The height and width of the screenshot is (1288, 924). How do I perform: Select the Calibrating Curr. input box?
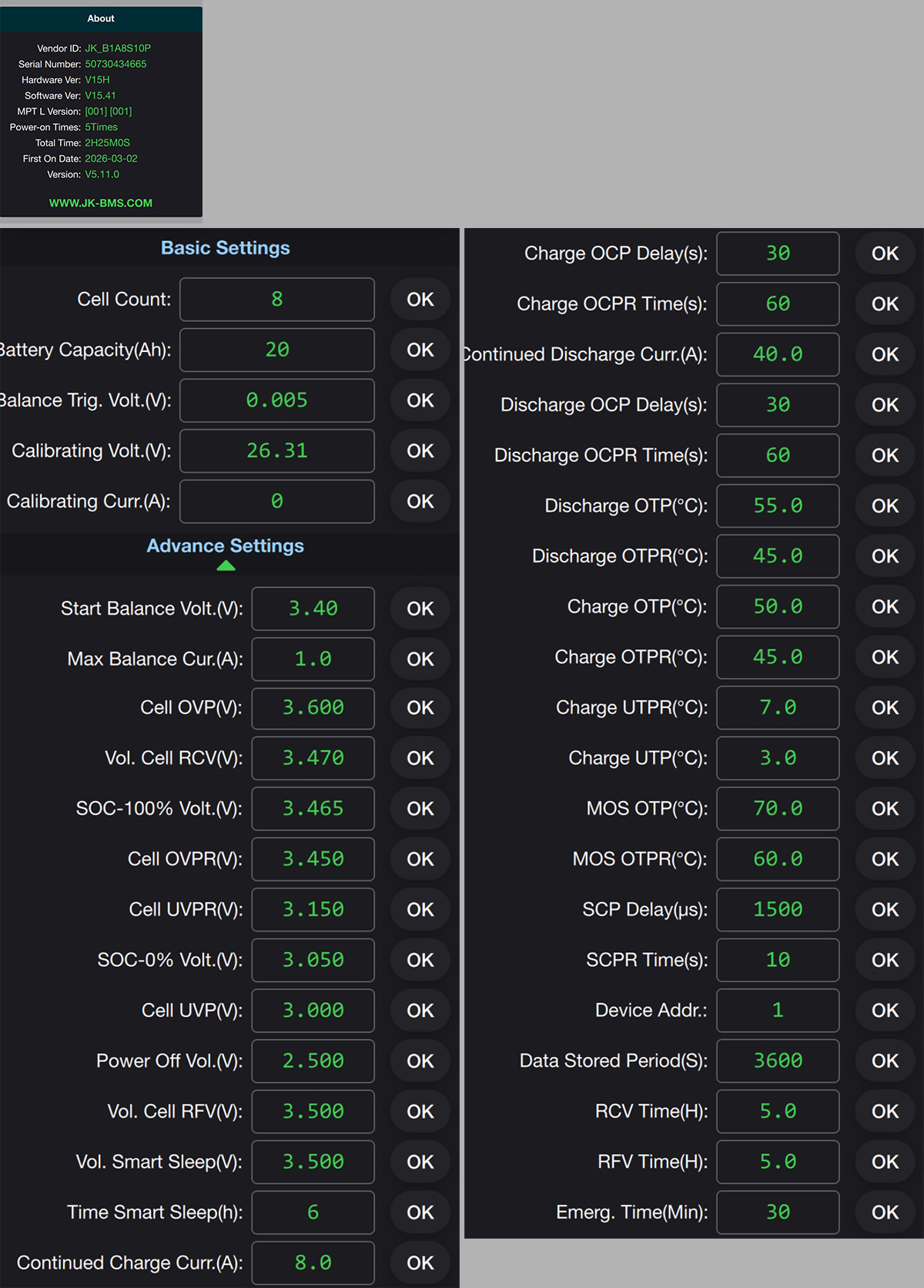tap(277, 501)
